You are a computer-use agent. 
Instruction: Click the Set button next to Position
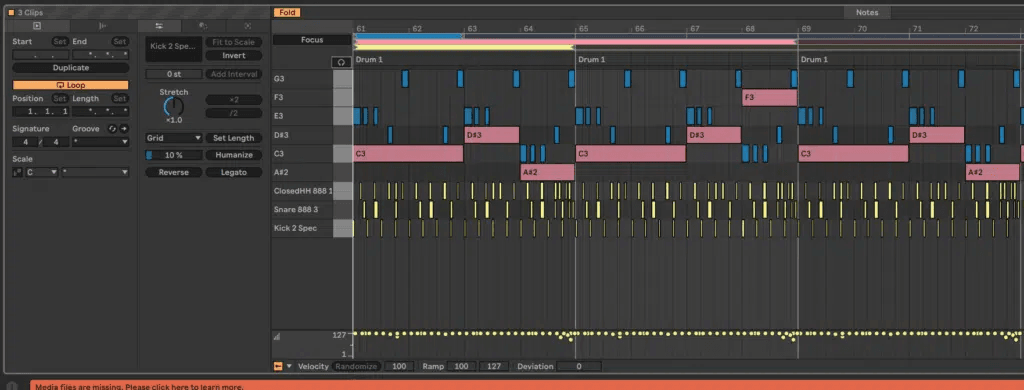click(x=60, y=99)
